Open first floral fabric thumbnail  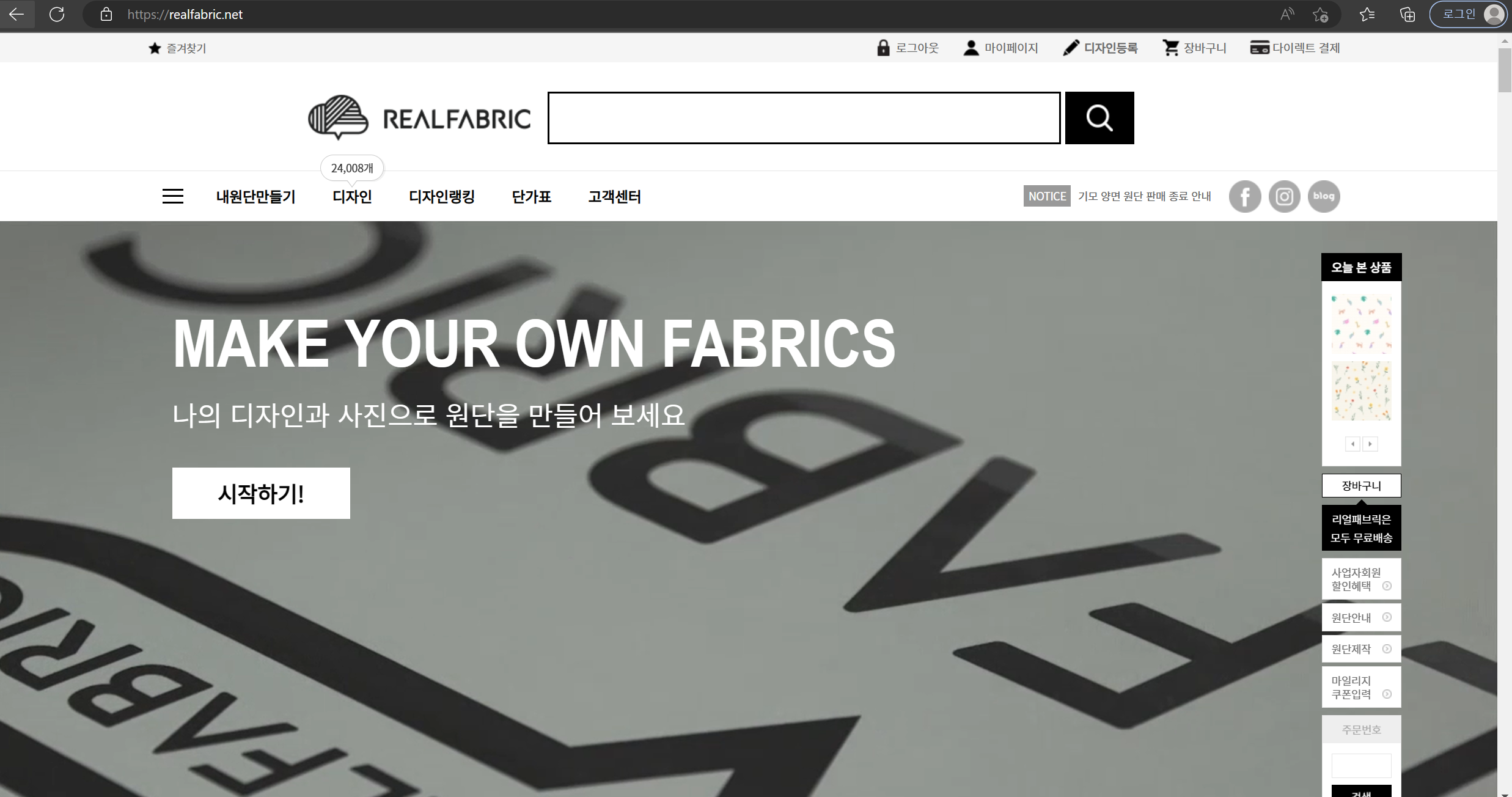tap(1361, 324)
